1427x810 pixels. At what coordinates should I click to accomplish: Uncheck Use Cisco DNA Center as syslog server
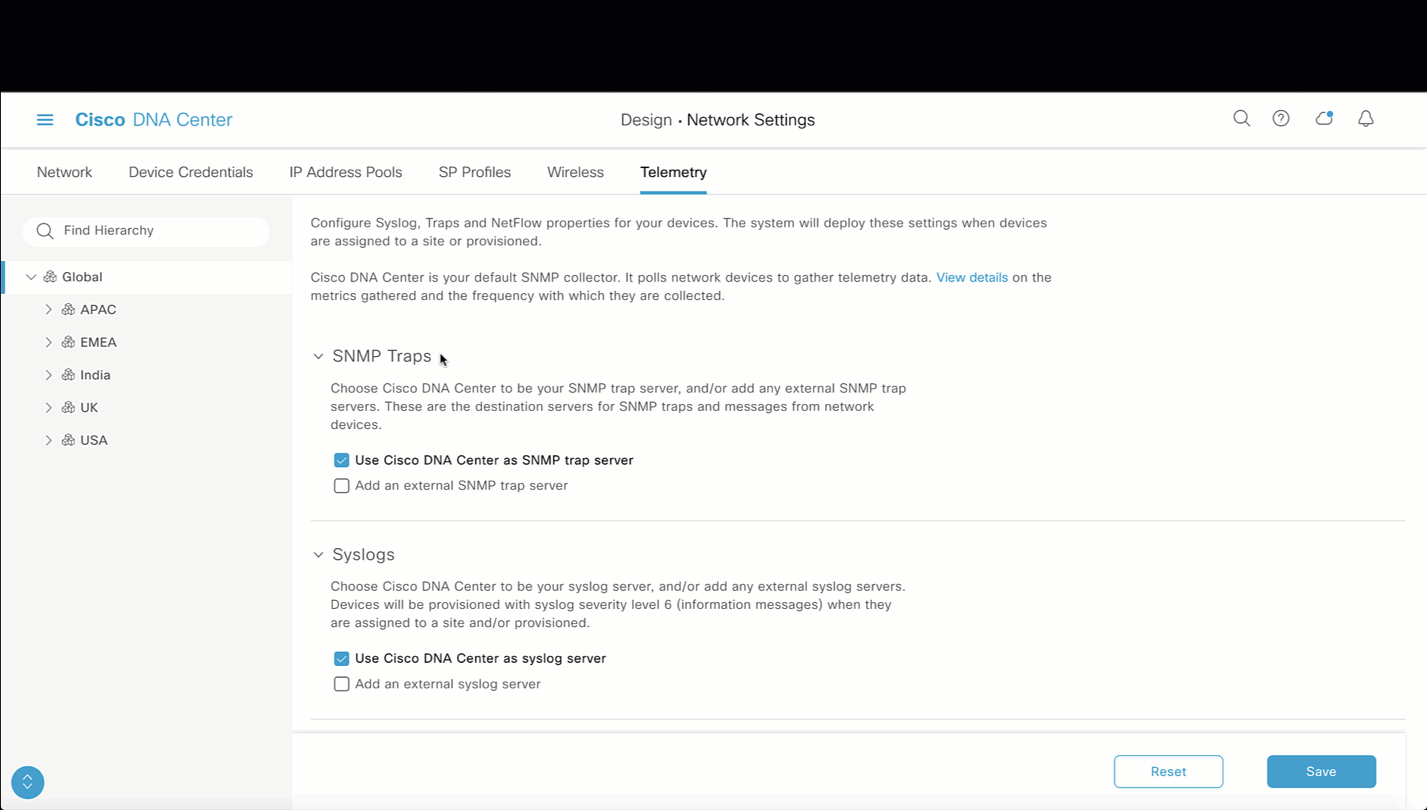tap(342, 659)
